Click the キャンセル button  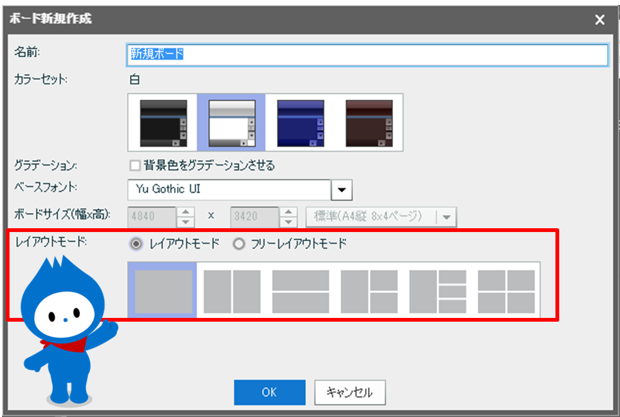point(350,392)
